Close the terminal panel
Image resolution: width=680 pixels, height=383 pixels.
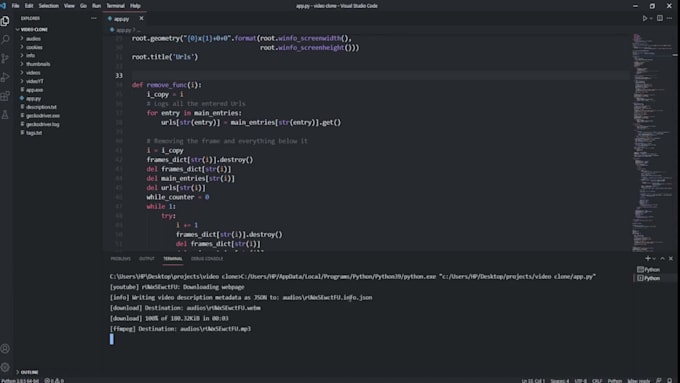click(x=671, y=259)
